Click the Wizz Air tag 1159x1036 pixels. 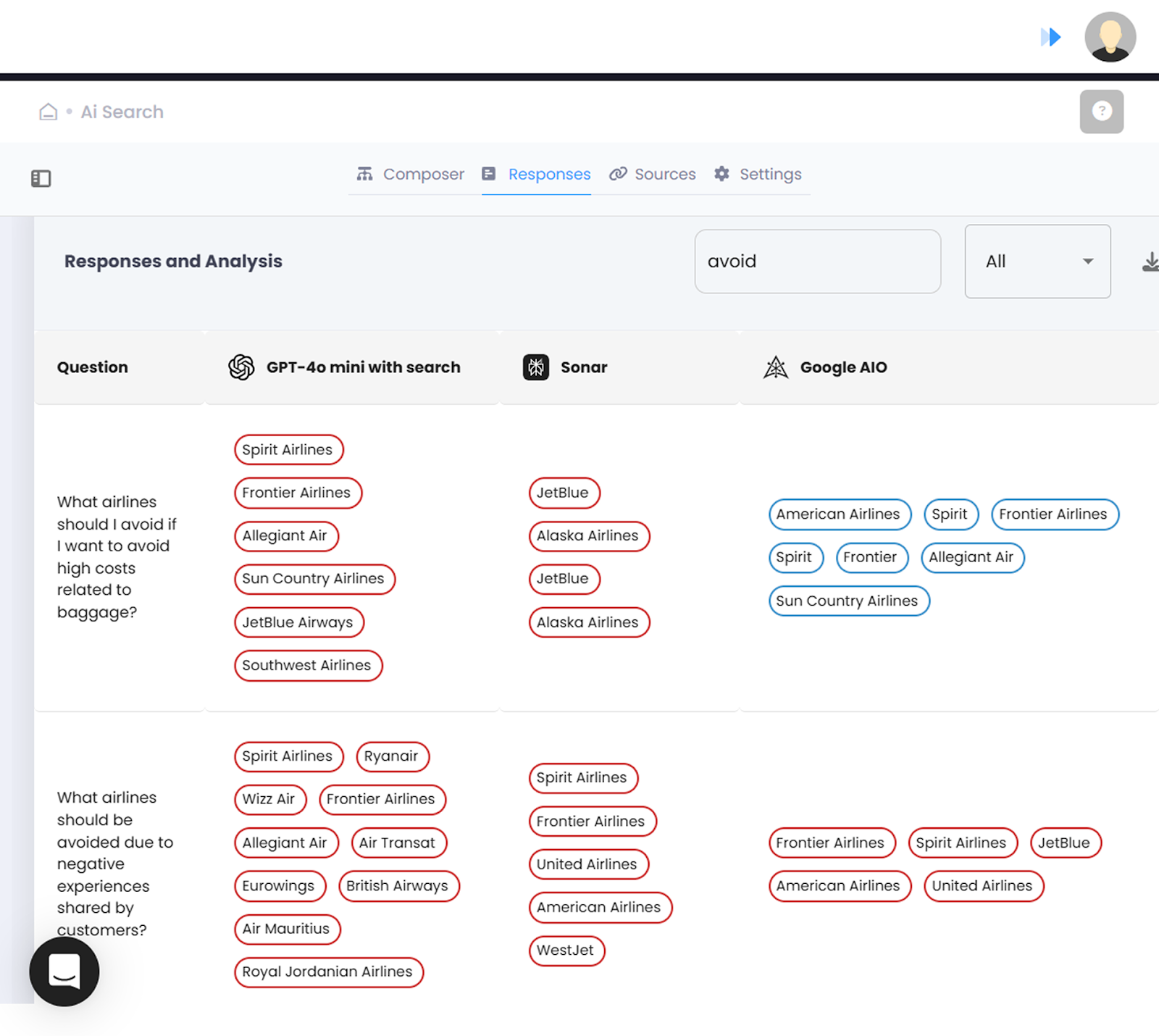(x=270, y=799)
